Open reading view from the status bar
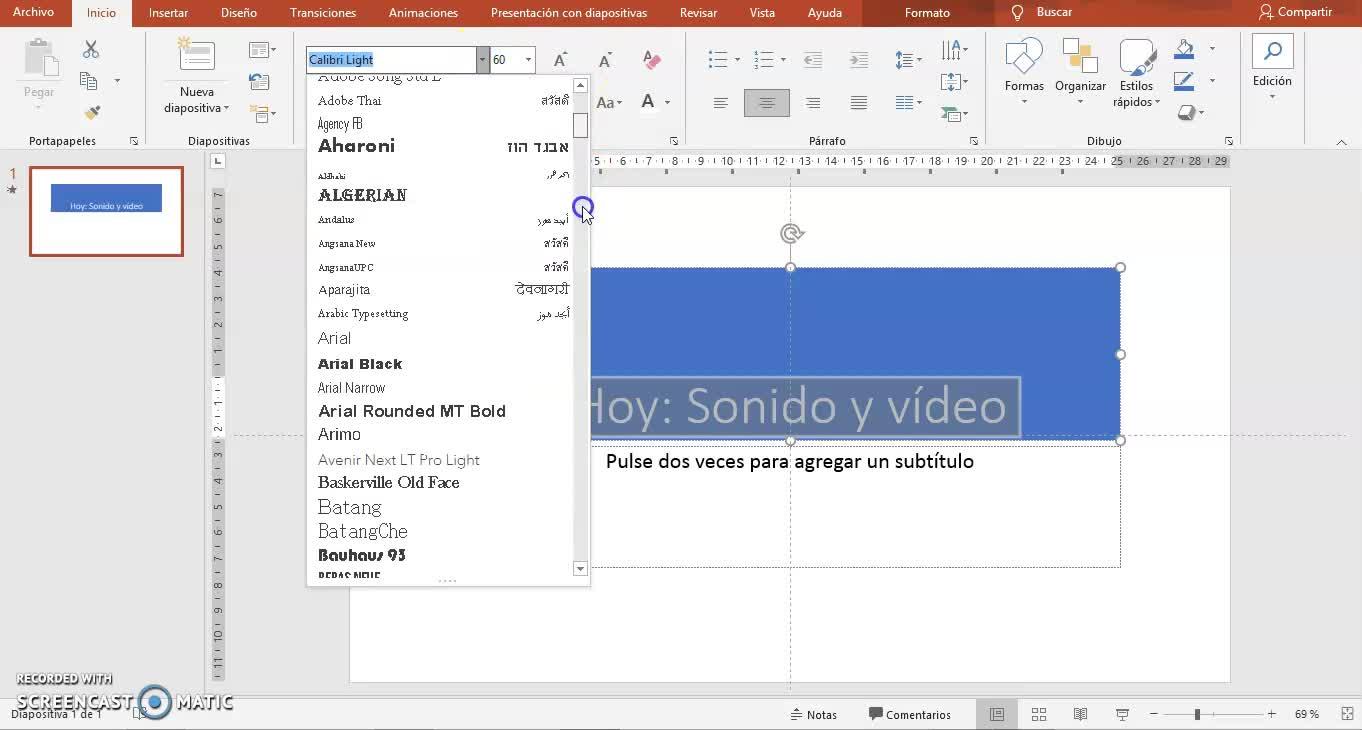 click(x=1080, y=714)
